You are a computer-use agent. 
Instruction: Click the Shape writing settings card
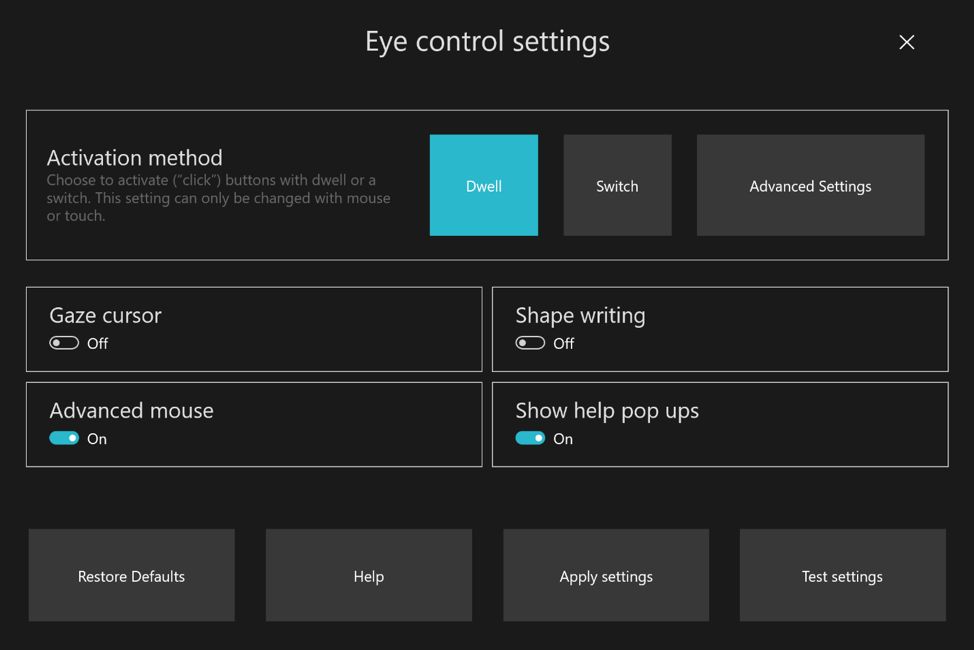pyautogui.click(x=720, y=329)
